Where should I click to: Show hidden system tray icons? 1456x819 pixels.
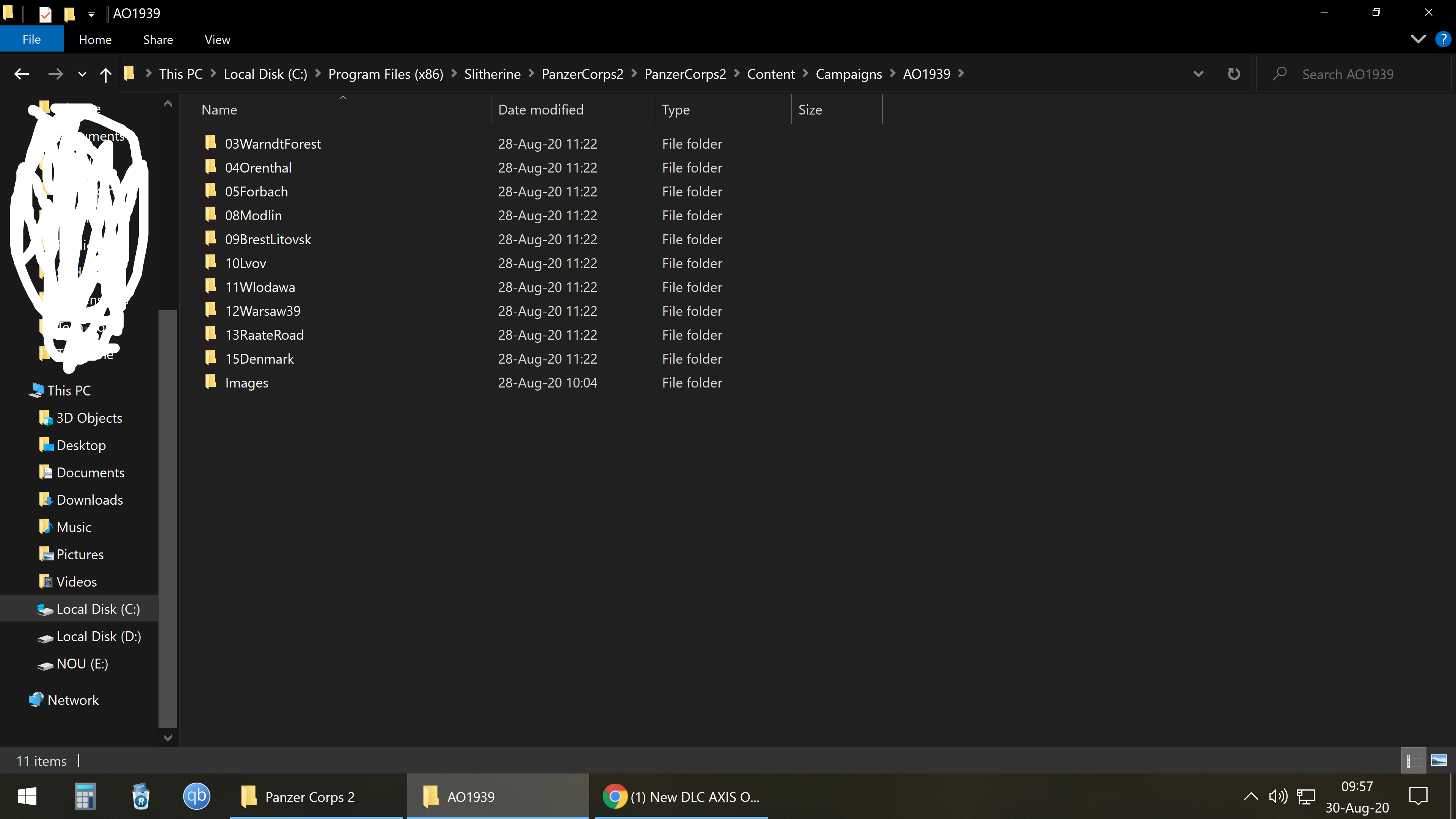click(1251, 796)
